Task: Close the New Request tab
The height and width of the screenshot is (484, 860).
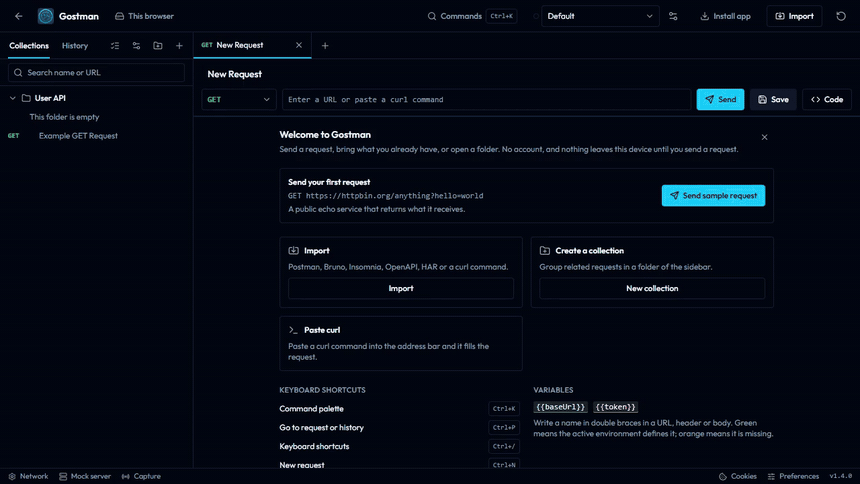Action: point(299,45)
